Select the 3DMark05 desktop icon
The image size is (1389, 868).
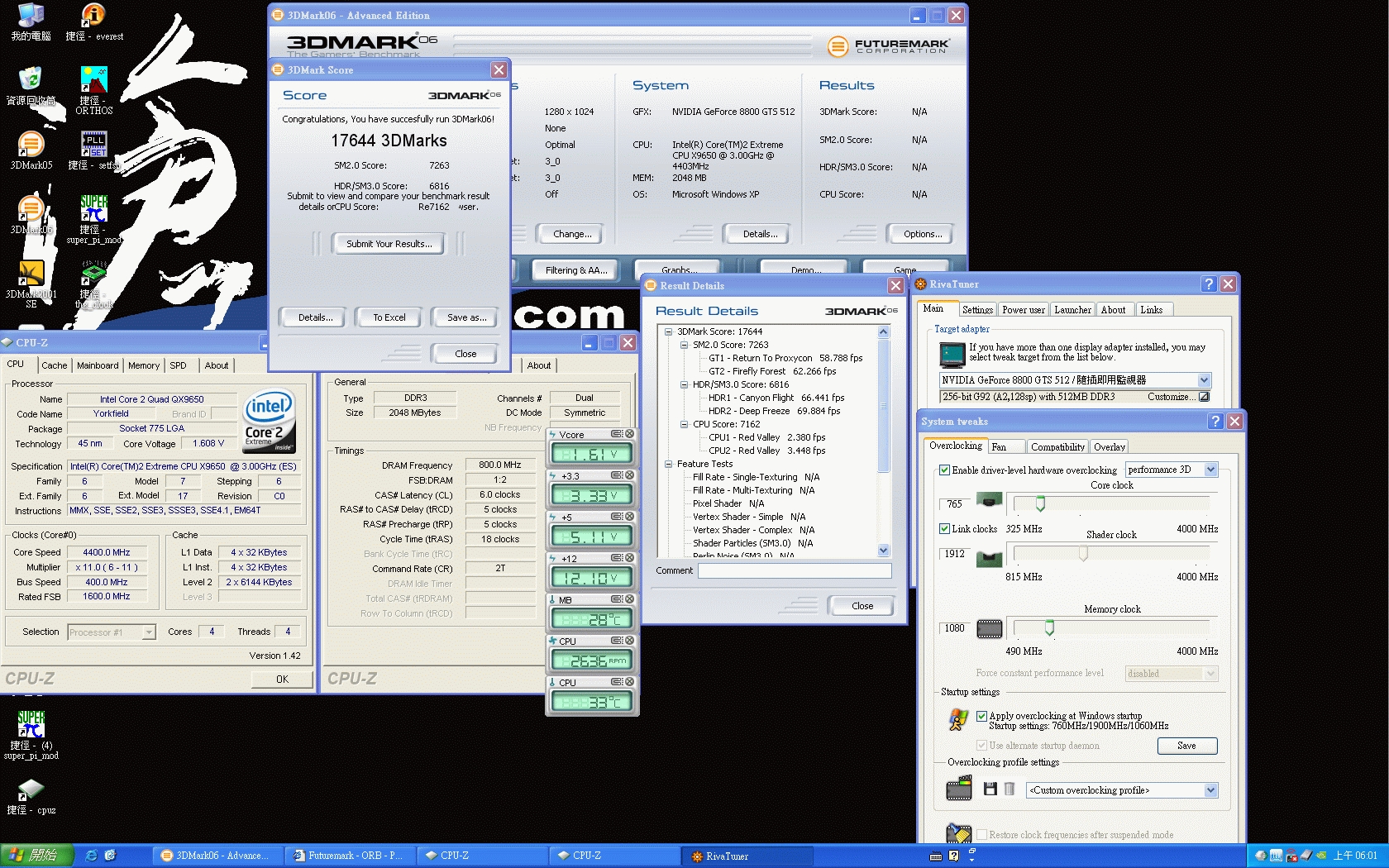(31, 150)
